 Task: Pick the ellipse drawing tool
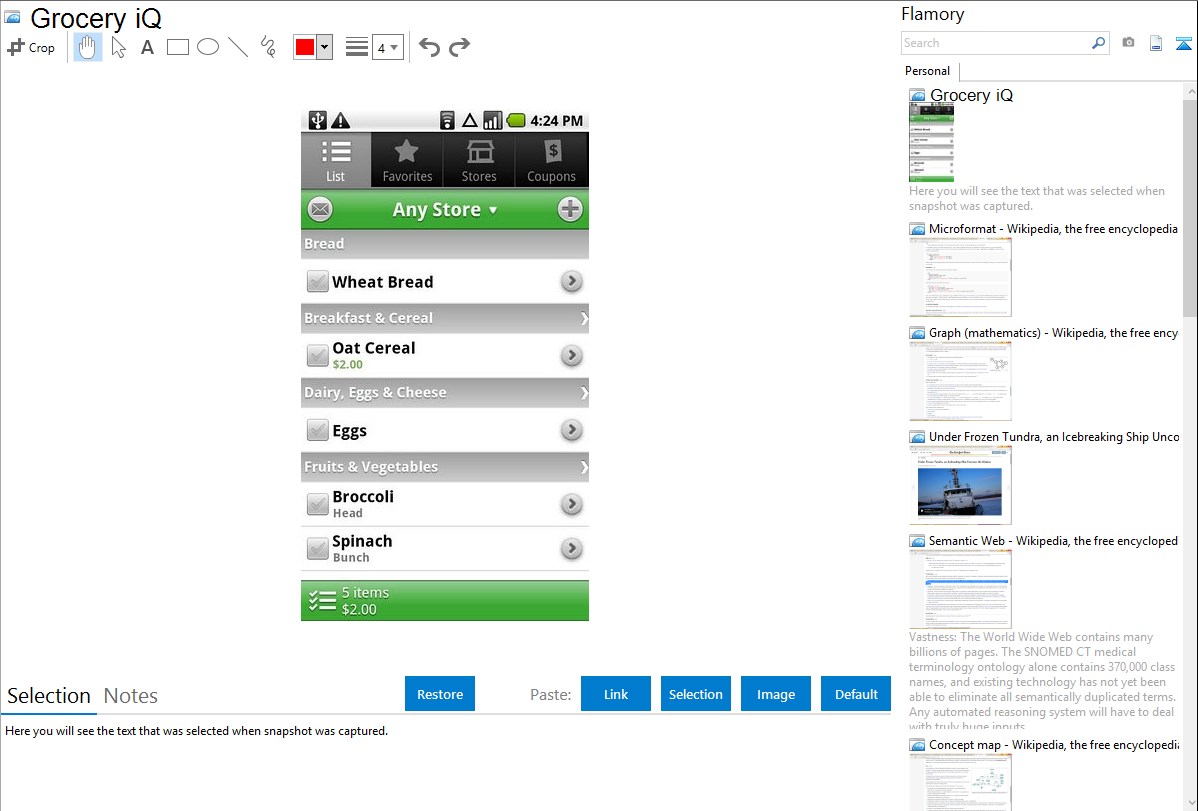click(208, 47)
